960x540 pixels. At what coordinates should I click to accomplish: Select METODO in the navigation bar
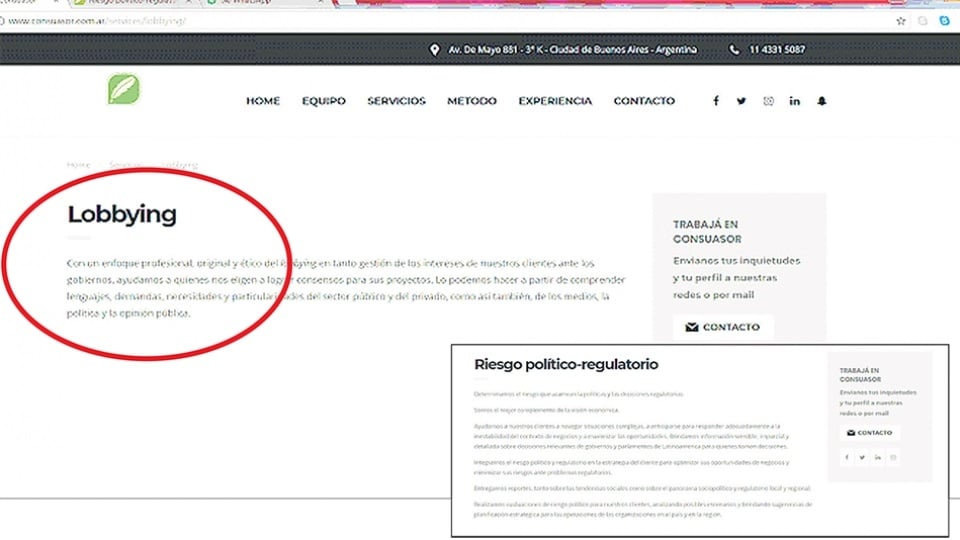(472, 101)
